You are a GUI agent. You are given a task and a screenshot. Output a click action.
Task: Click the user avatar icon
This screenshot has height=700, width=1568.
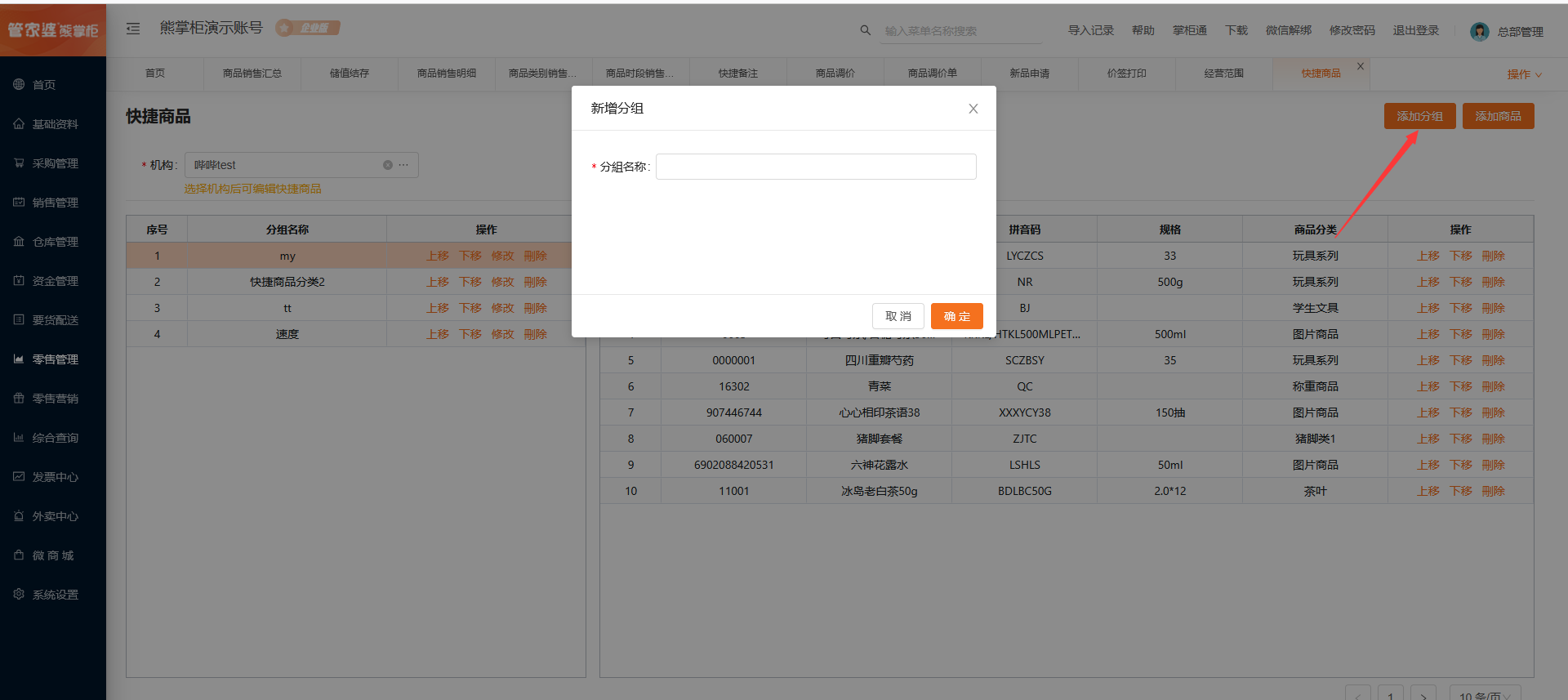coord(1479,32)
